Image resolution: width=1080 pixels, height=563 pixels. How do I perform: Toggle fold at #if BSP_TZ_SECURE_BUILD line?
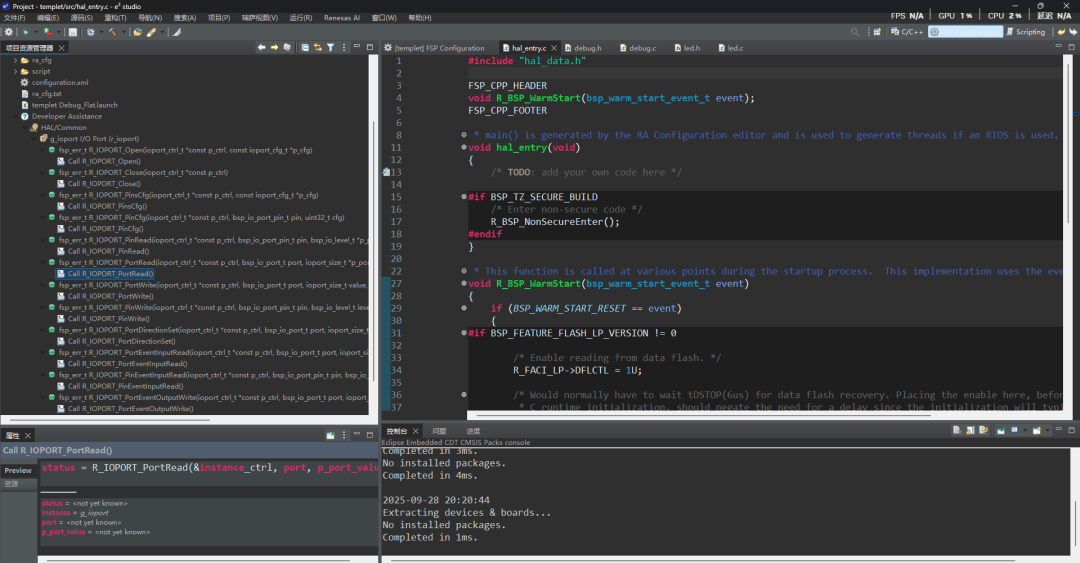pyautogui.click(x=464, y=197)
